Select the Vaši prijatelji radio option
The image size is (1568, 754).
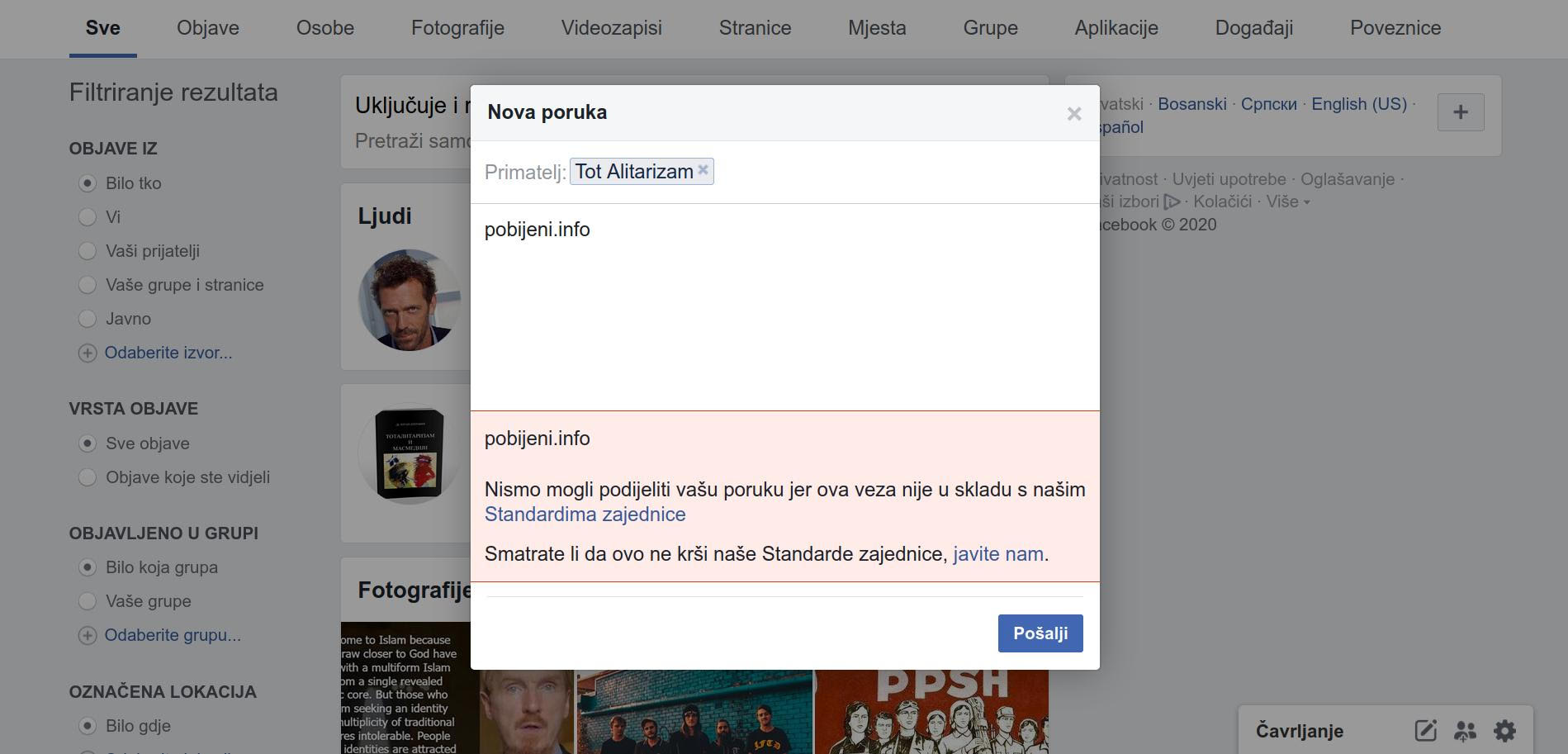tap(88, 251)
